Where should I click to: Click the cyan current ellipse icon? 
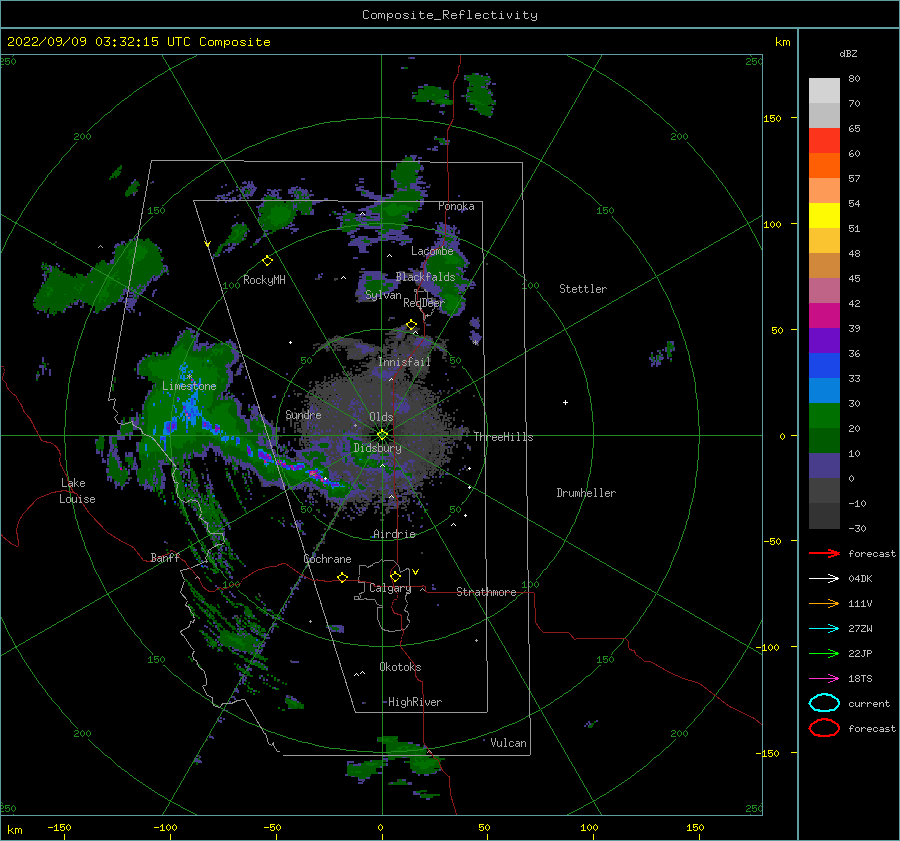[x=824, y=703]
